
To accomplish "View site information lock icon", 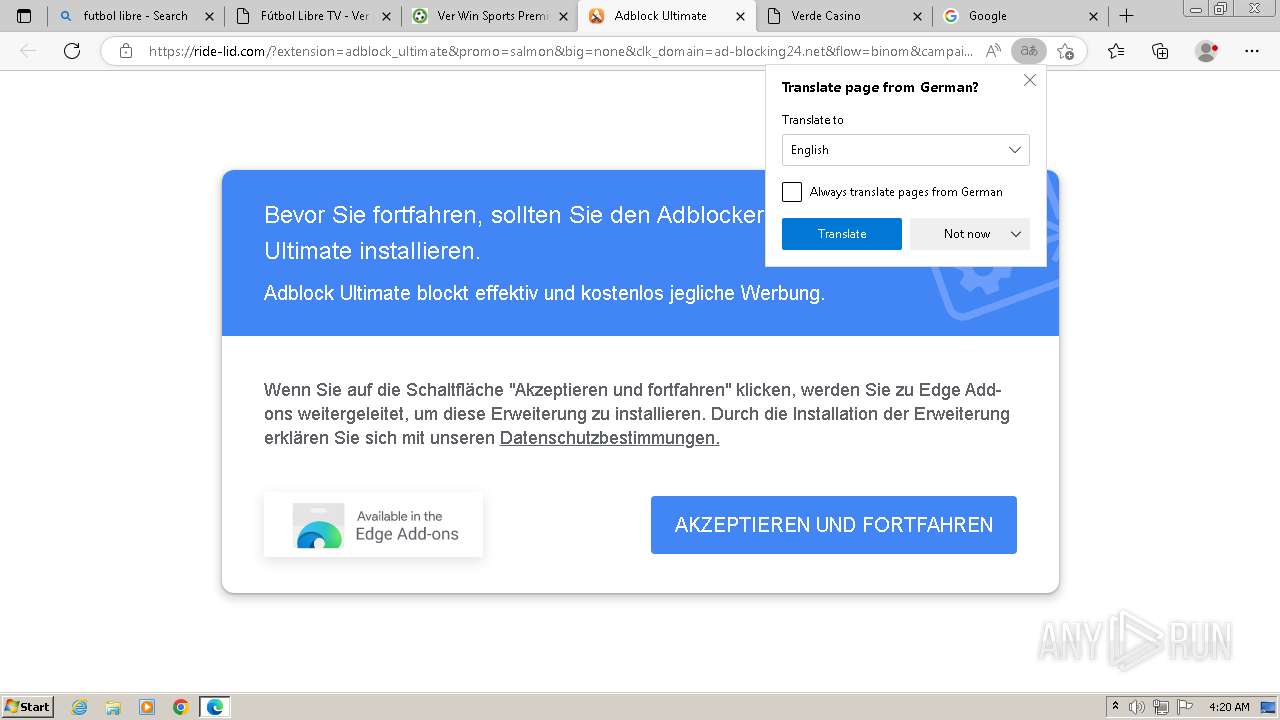I will point(126,51).
